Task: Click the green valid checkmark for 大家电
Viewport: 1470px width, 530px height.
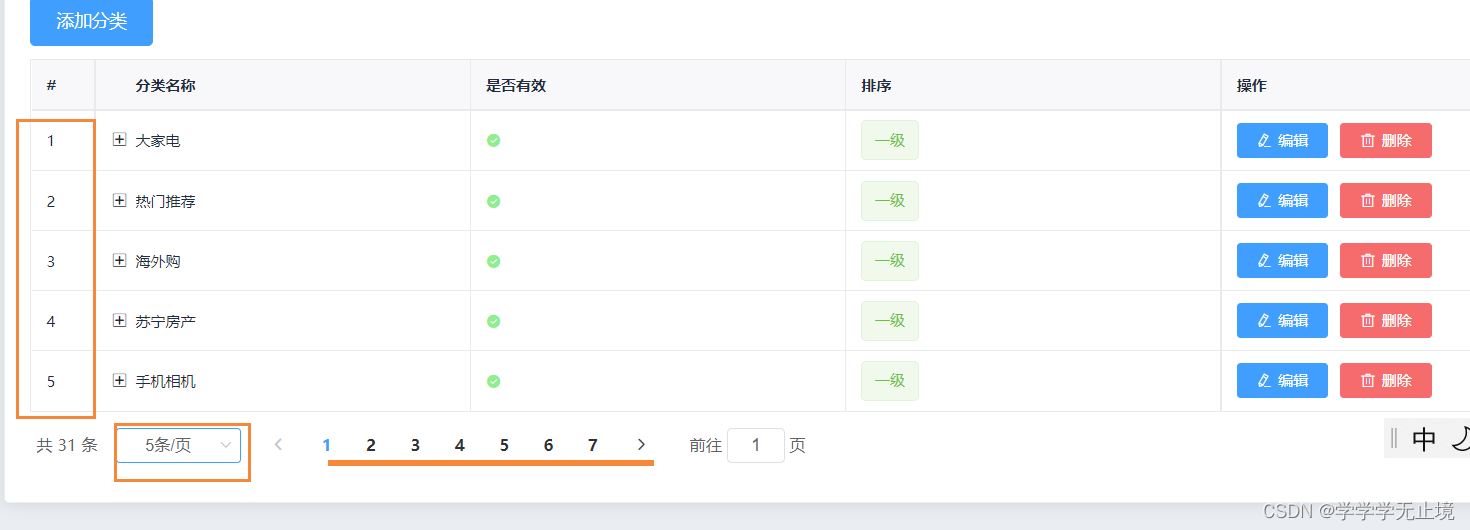Action: point(493,140)
